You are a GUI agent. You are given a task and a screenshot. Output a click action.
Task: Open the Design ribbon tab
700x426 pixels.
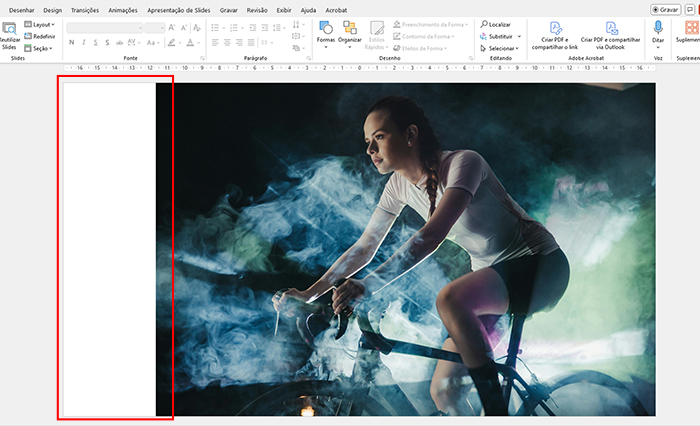coord(53,10)
